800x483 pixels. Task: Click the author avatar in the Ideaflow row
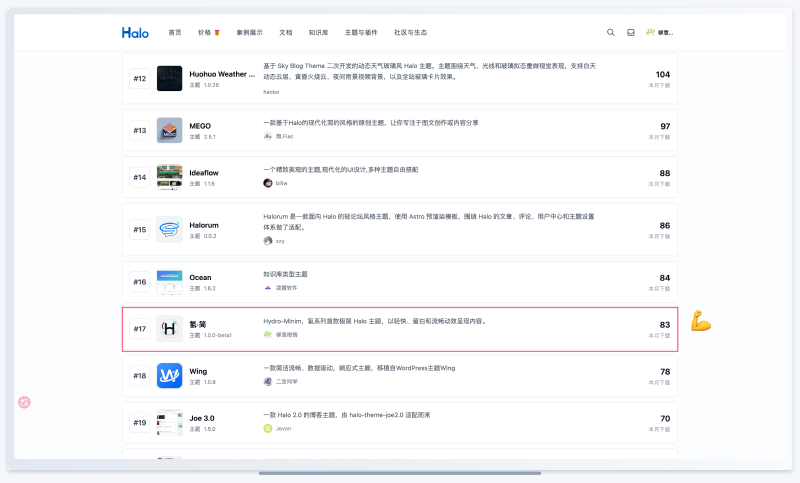click(268, 183)
